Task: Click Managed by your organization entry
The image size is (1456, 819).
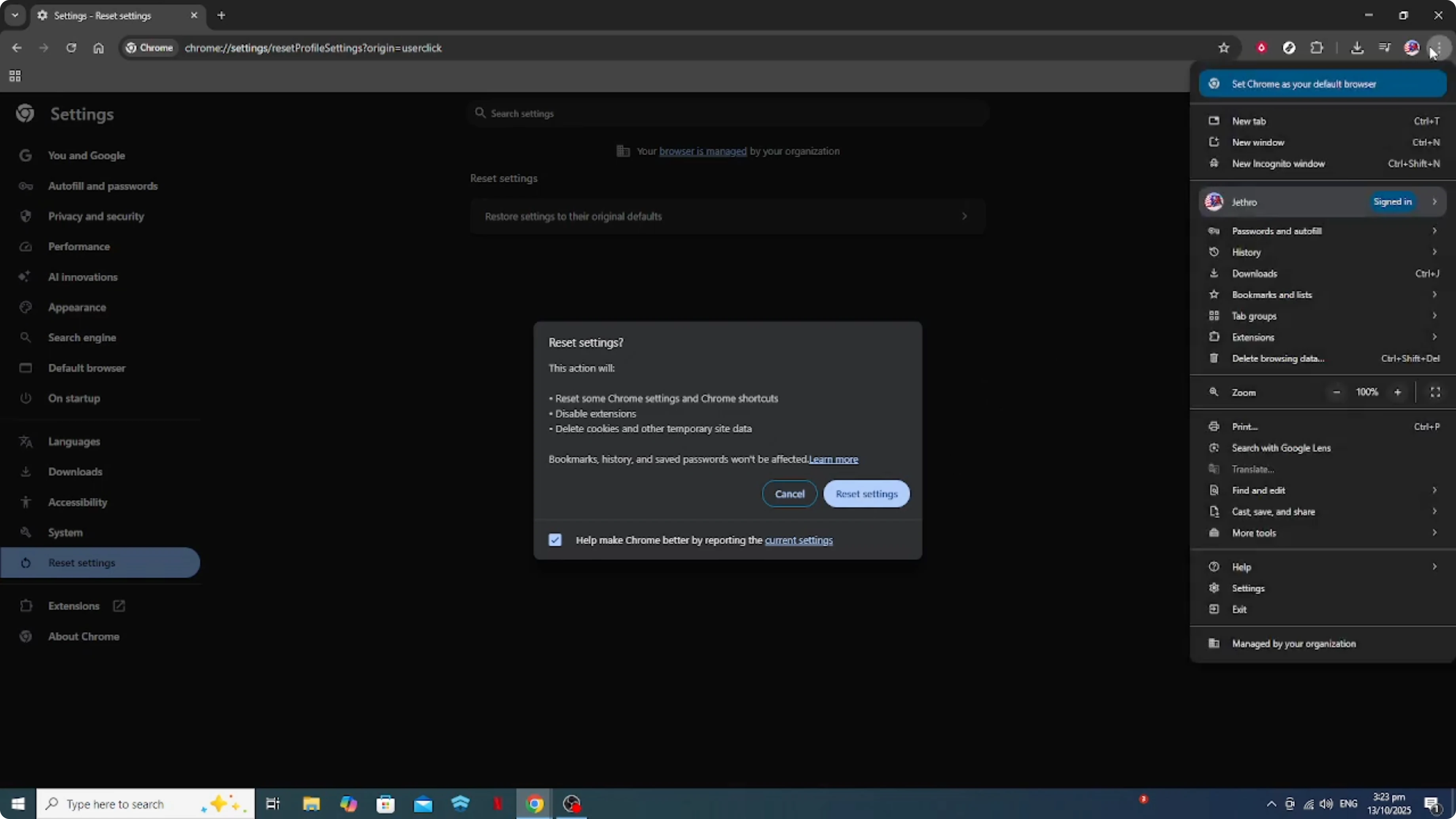Action: [1323, 644]
